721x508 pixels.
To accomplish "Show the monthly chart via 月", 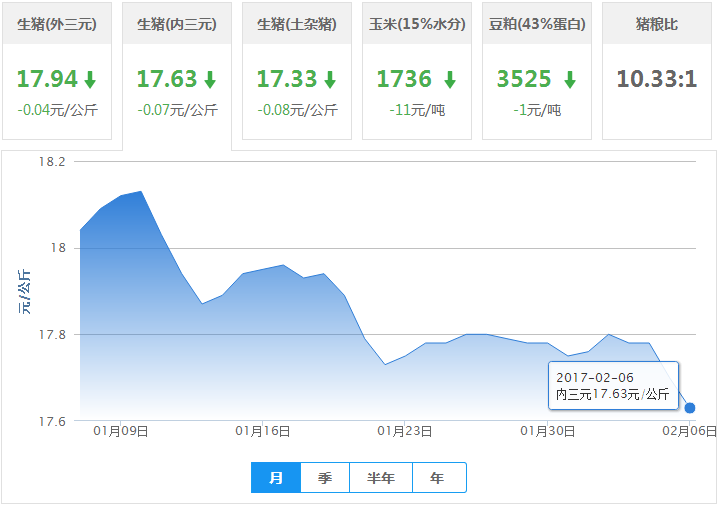I will coord(276,478).
